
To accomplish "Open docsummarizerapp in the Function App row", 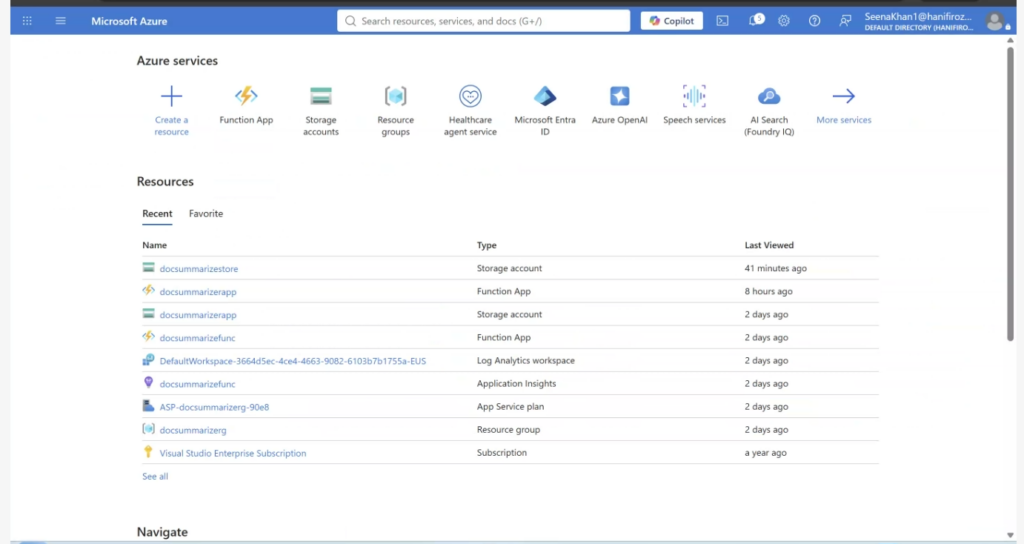I will [x=198, y=292].
